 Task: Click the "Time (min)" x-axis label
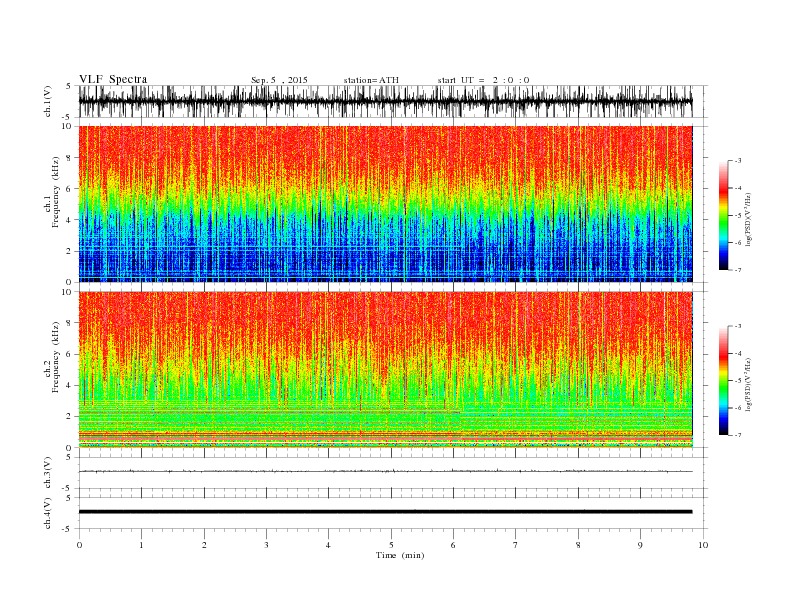click(400, 555)
